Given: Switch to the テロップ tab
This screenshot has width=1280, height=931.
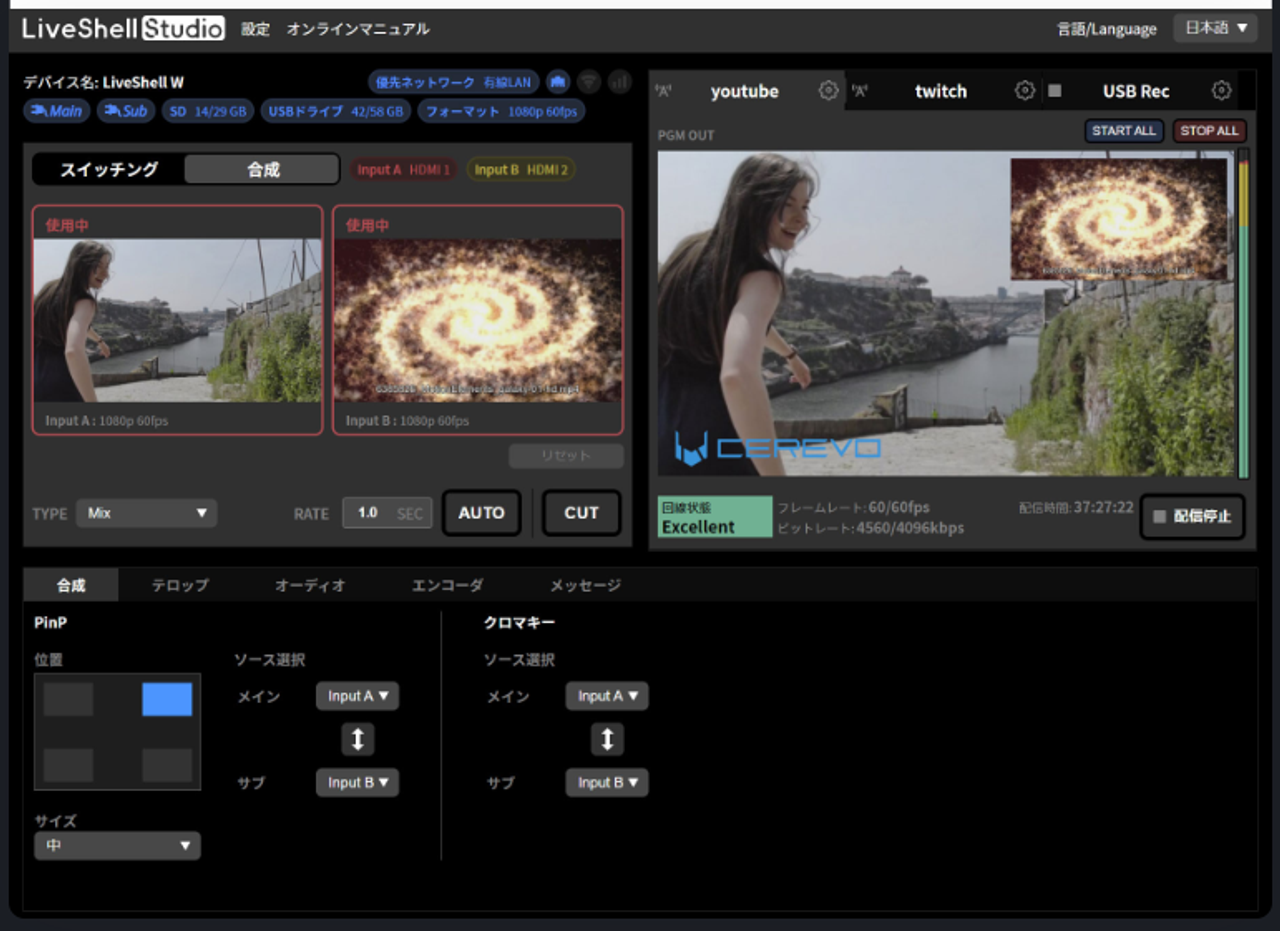Looking at the screenshot, I should pyautogui.click(x=180, y=585).
